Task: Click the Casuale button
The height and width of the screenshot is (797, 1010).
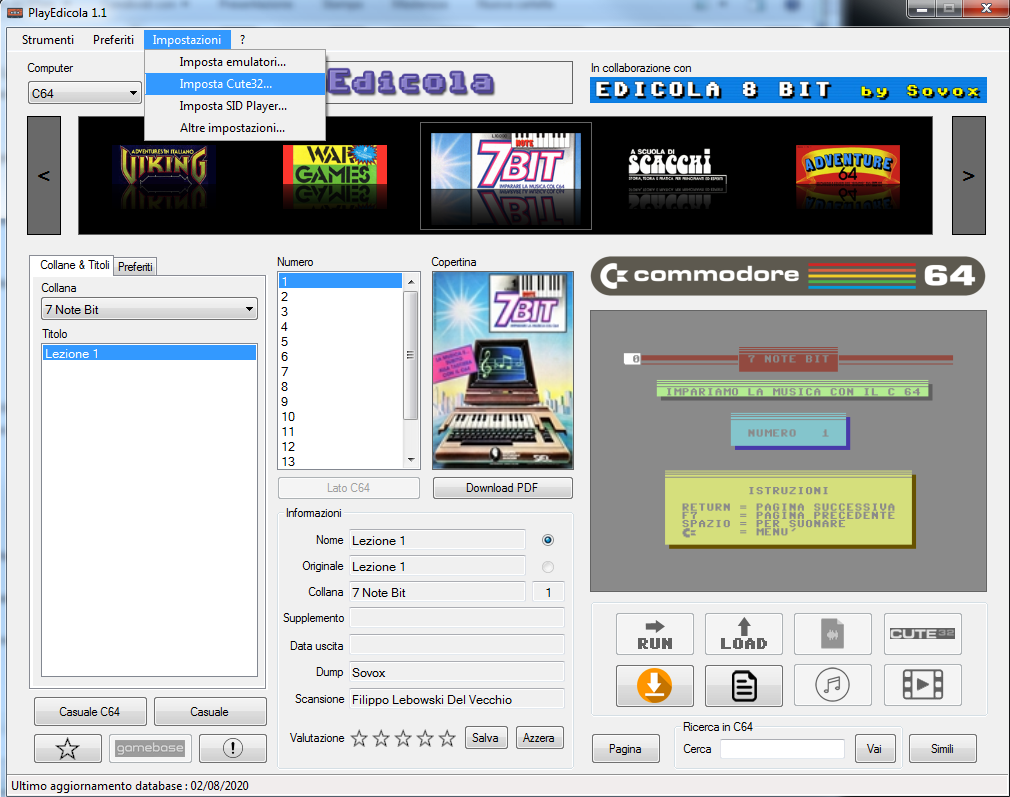Action: (209, 711)
